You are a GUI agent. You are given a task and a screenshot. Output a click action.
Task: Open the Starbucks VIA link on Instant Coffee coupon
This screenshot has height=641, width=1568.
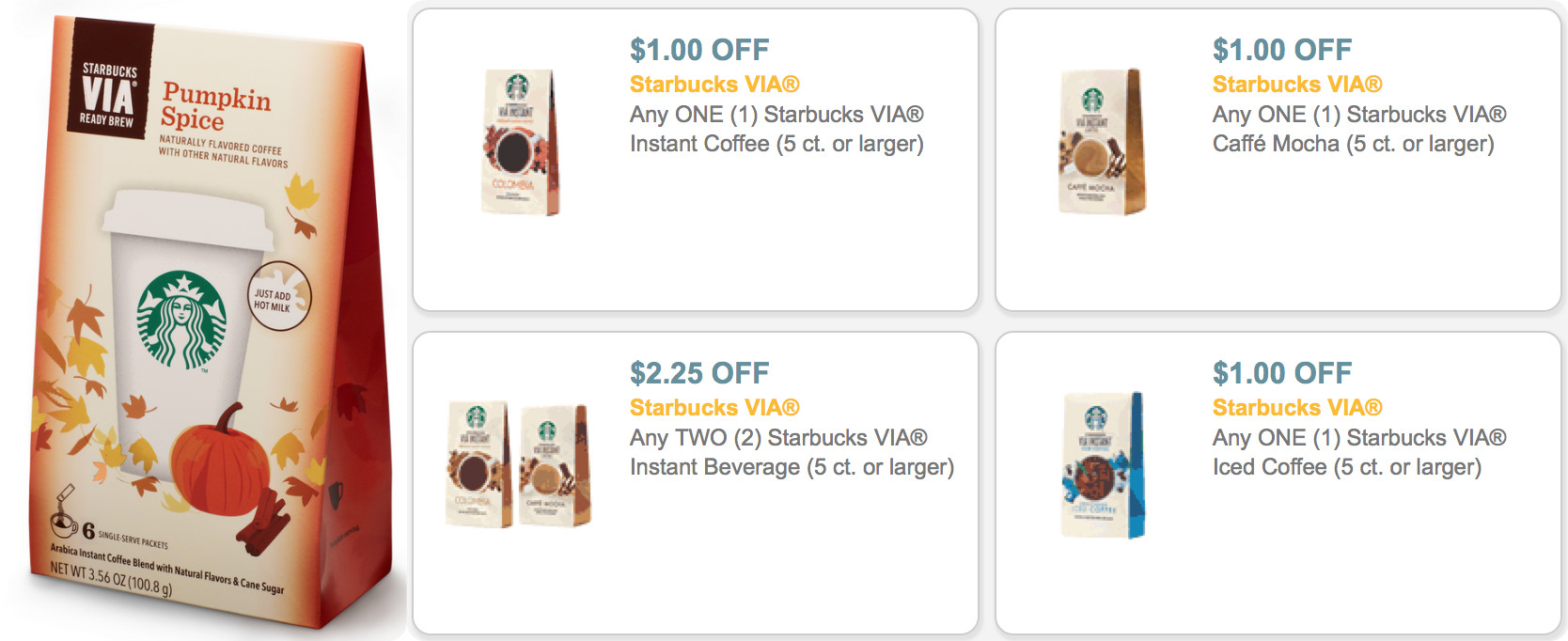pyautogui.click(x=714, y=84)
